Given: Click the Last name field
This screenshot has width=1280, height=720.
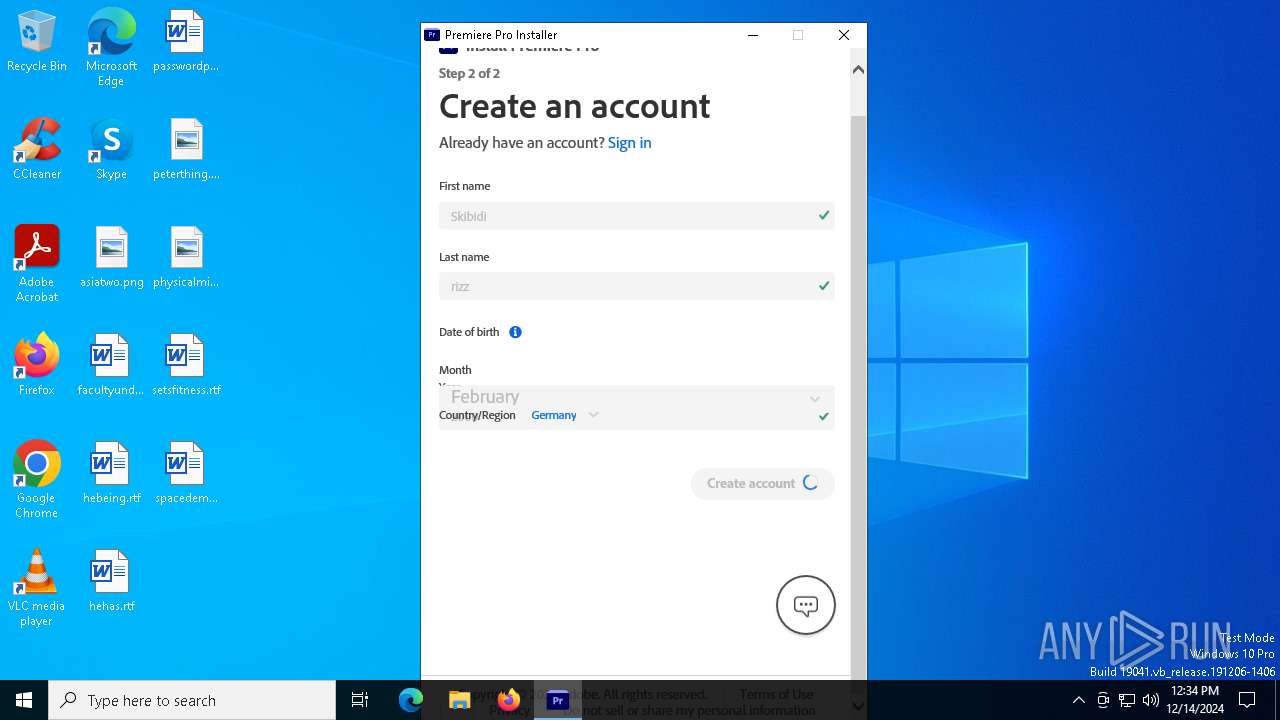Looking at the screenshot, I should [636, 286].
